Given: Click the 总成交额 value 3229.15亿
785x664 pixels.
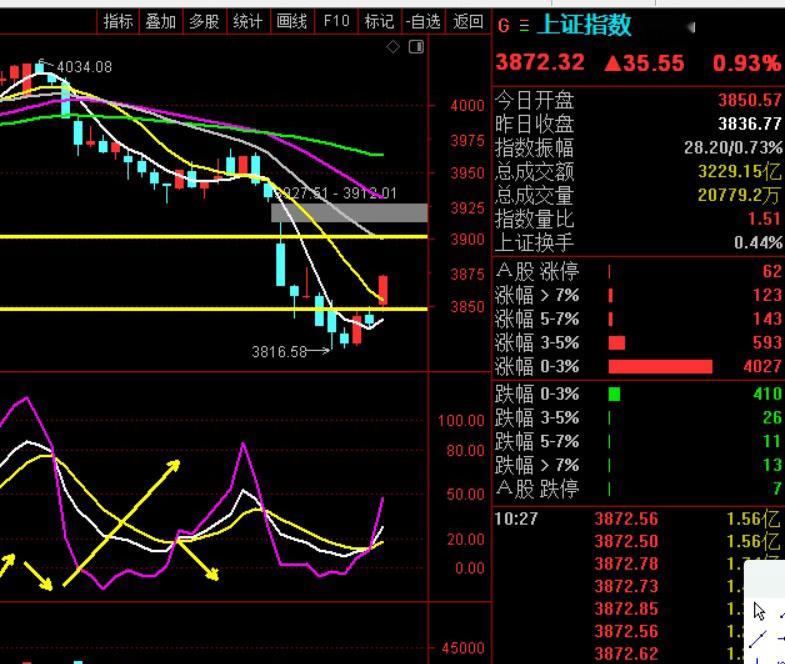Looking at the screenshot, I should [x=739, y=172].
